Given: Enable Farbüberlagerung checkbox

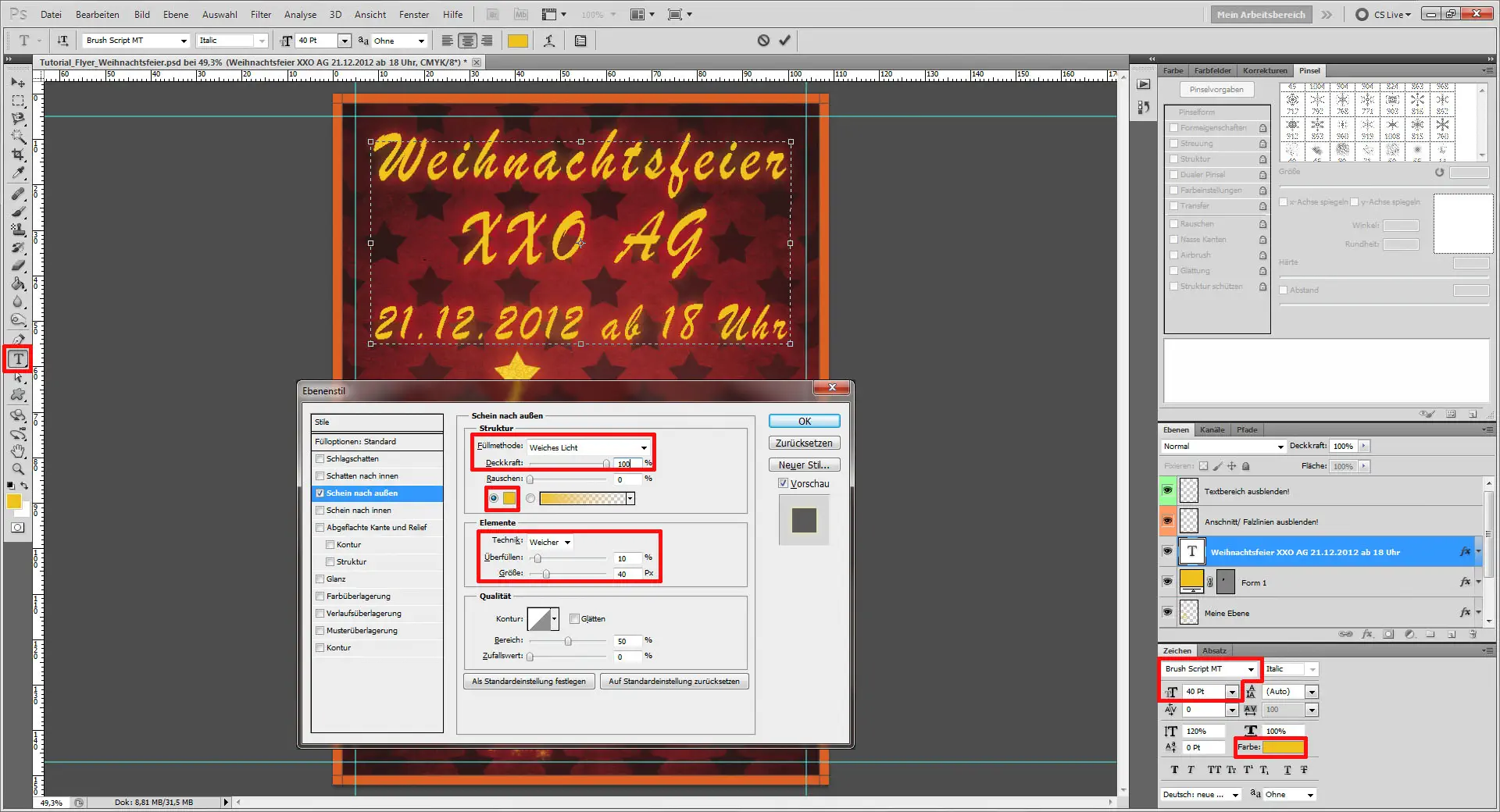Looking at the screenshot, I should (x=320, y=597).
